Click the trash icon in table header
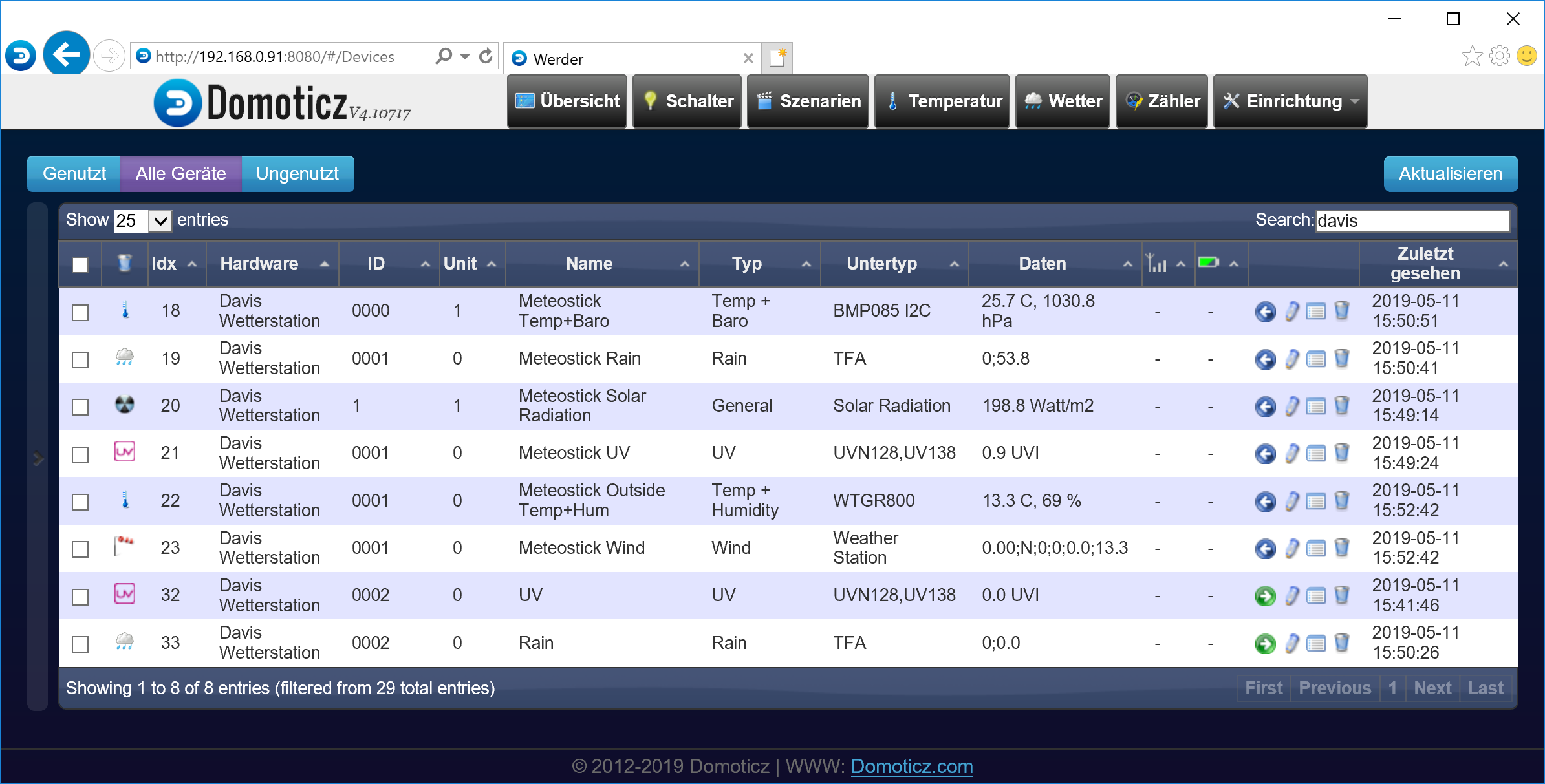Image resolution: width=1545 pixels, height=784 pixels. pos(125,263)
